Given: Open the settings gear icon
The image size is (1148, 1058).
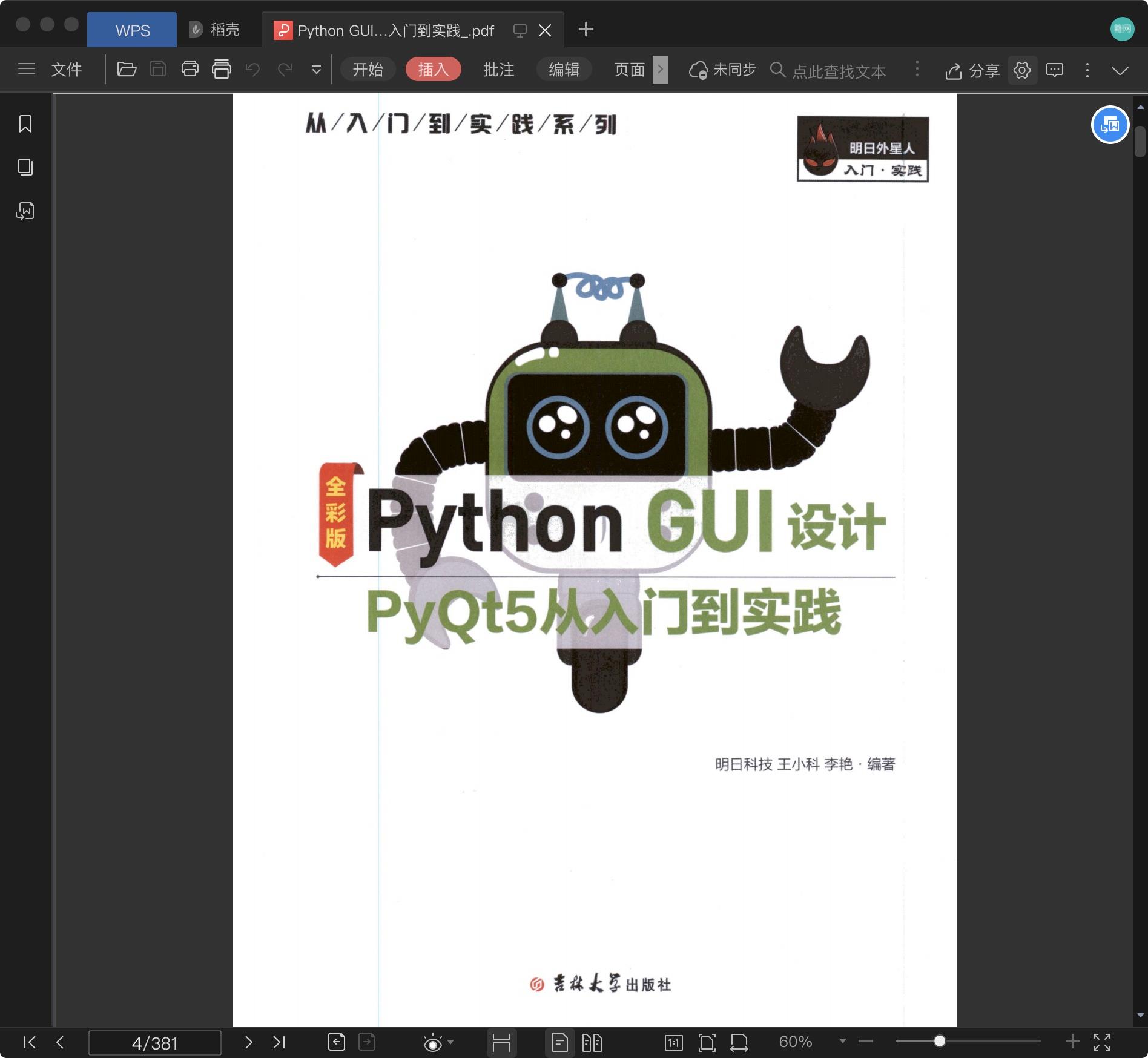Looking at the screenshot, I should [1022, 70].
